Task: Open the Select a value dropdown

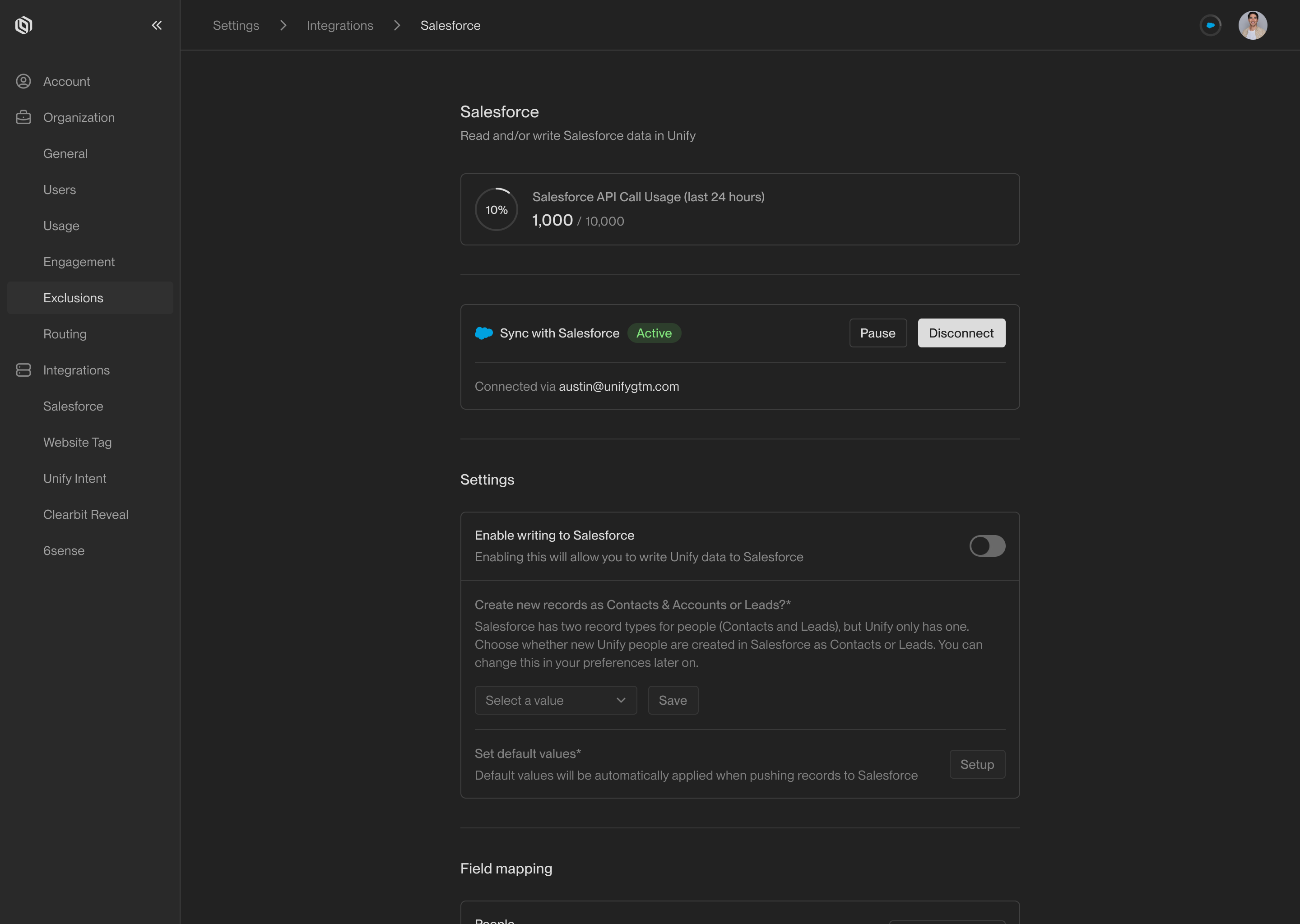Action: 555,700
